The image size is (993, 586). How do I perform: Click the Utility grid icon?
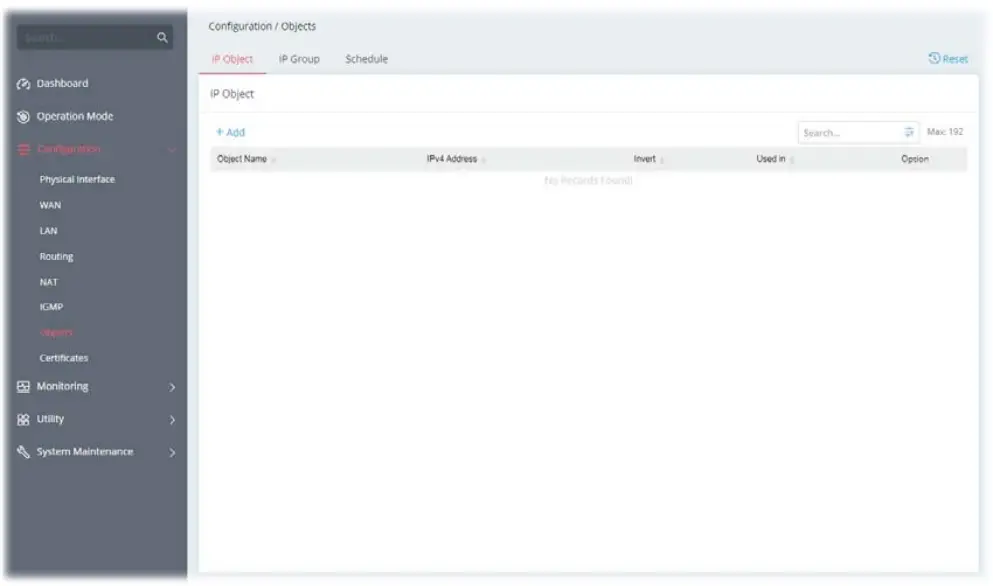tap(21, 419)
